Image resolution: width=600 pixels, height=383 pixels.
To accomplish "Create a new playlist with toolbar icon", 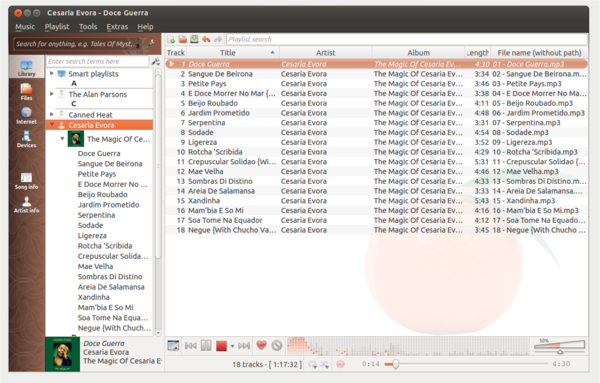I will coord(171,39).
